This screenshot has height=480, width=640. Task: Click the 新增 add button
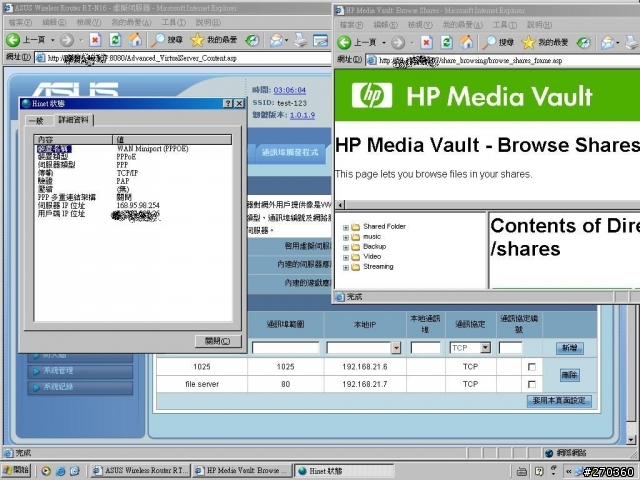click(570, 348)
